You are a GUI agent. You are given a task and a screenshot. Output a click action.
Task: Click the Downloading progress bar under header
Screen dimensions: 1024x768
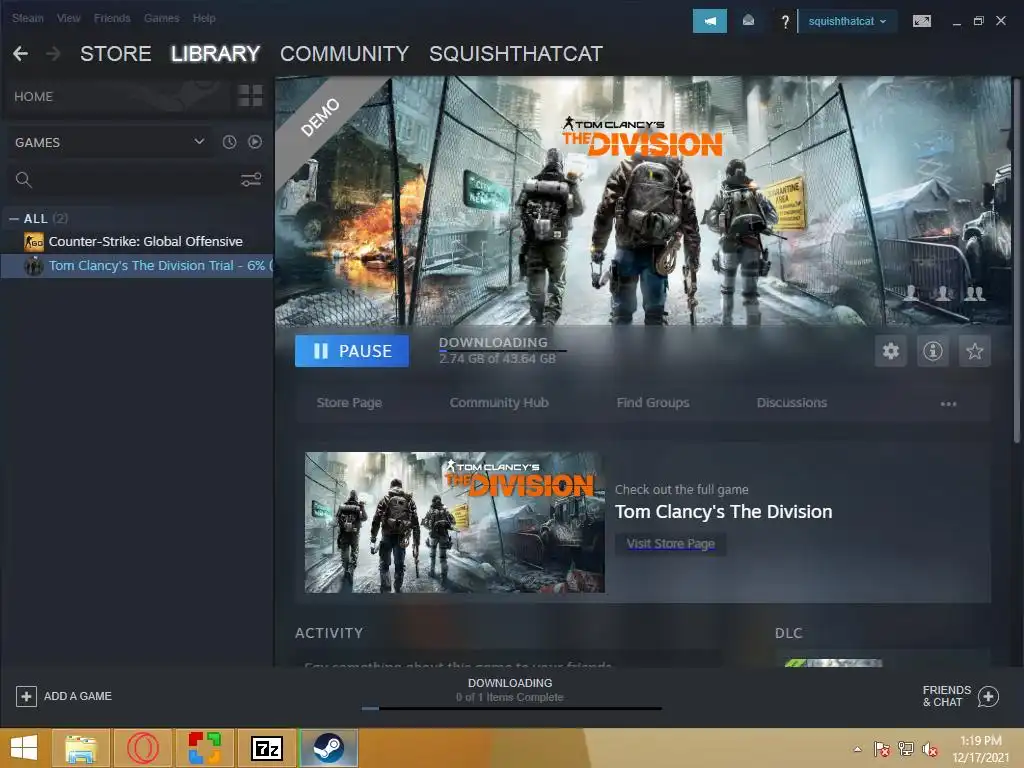pos(502,351)
